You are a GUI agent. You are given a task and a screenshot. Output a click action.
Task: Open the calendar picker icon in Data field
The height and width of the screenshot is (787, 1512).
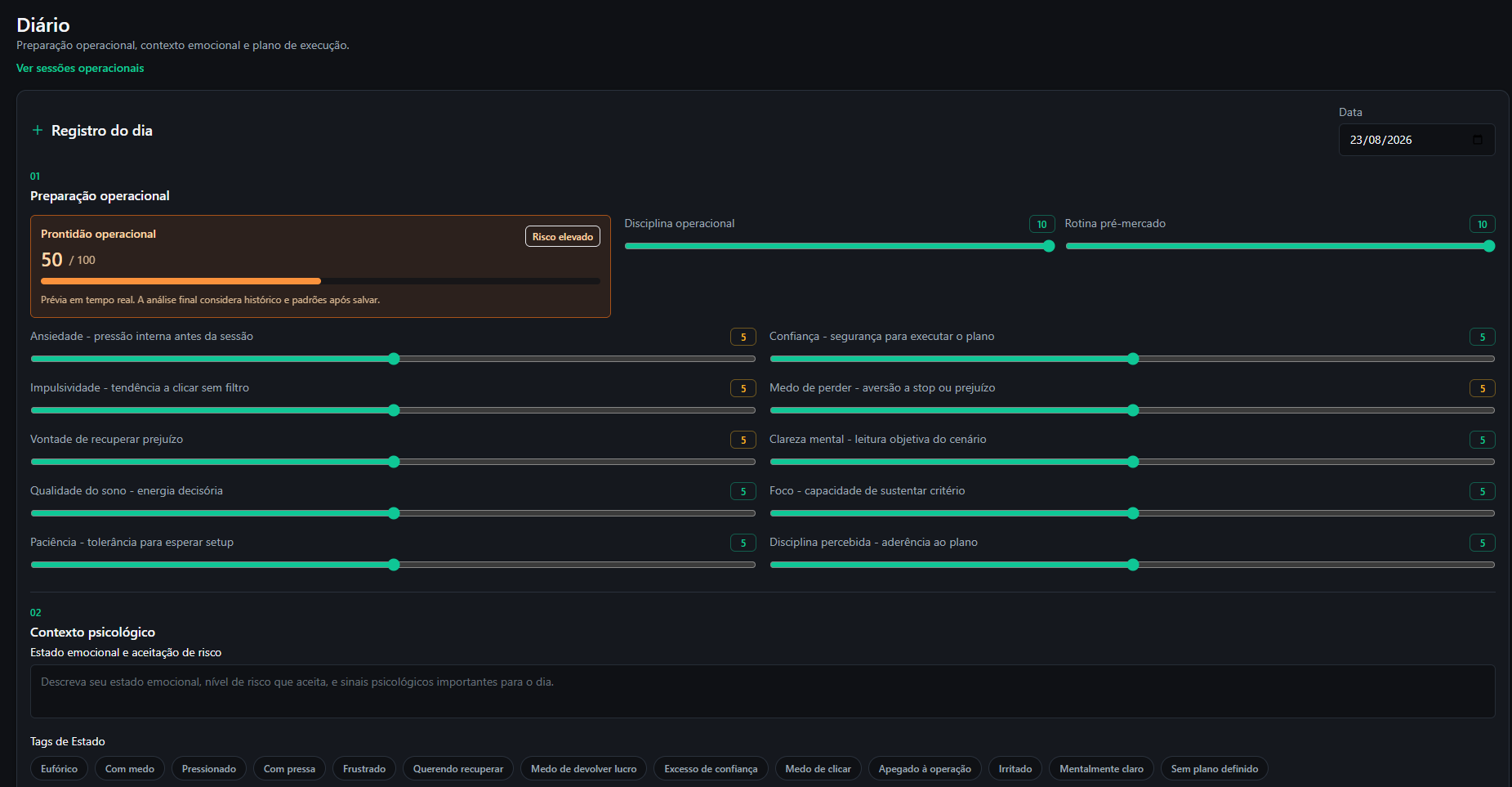(1477, 140)
